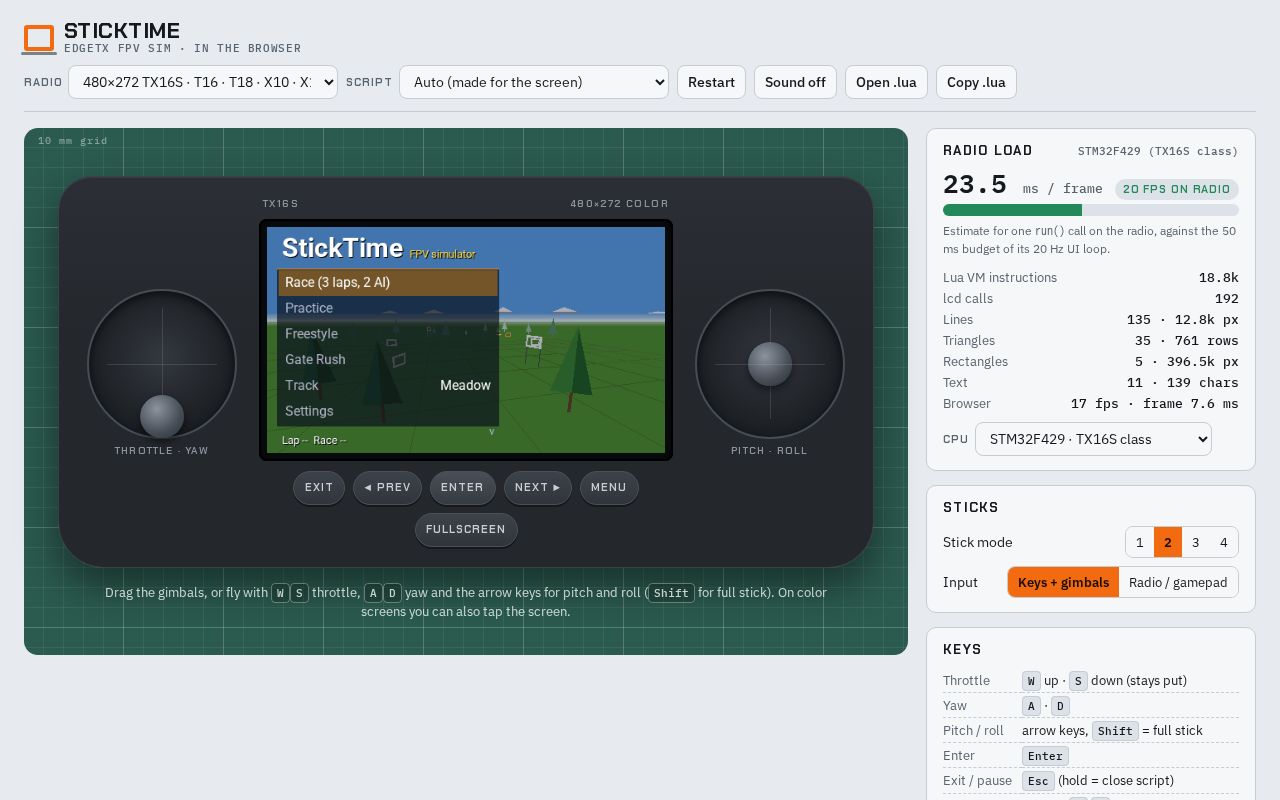
Task: Expand the CPU class dropdown
Action: [1093, 439]
